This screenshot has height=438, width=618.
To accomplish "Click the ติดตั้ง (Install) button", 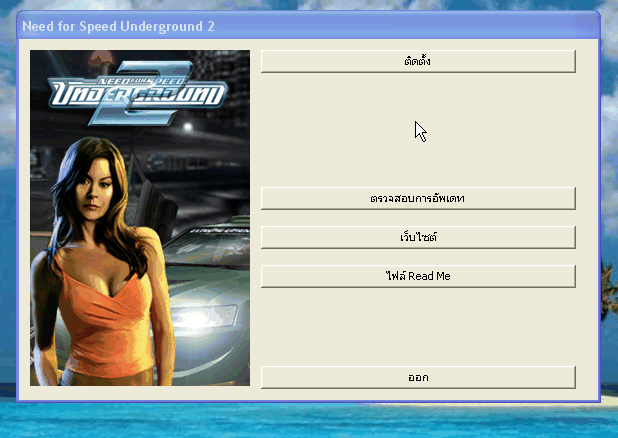I will 418,62.
